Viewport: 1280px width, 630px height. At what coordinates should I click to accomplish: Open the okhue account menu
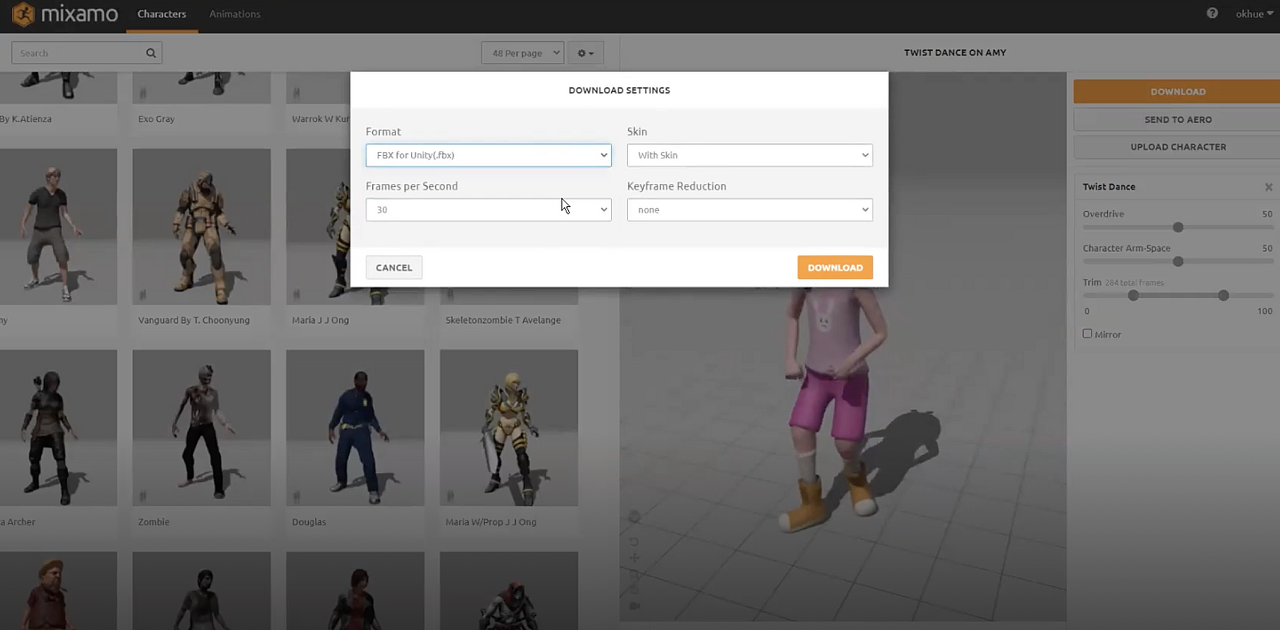[1255, 14]
